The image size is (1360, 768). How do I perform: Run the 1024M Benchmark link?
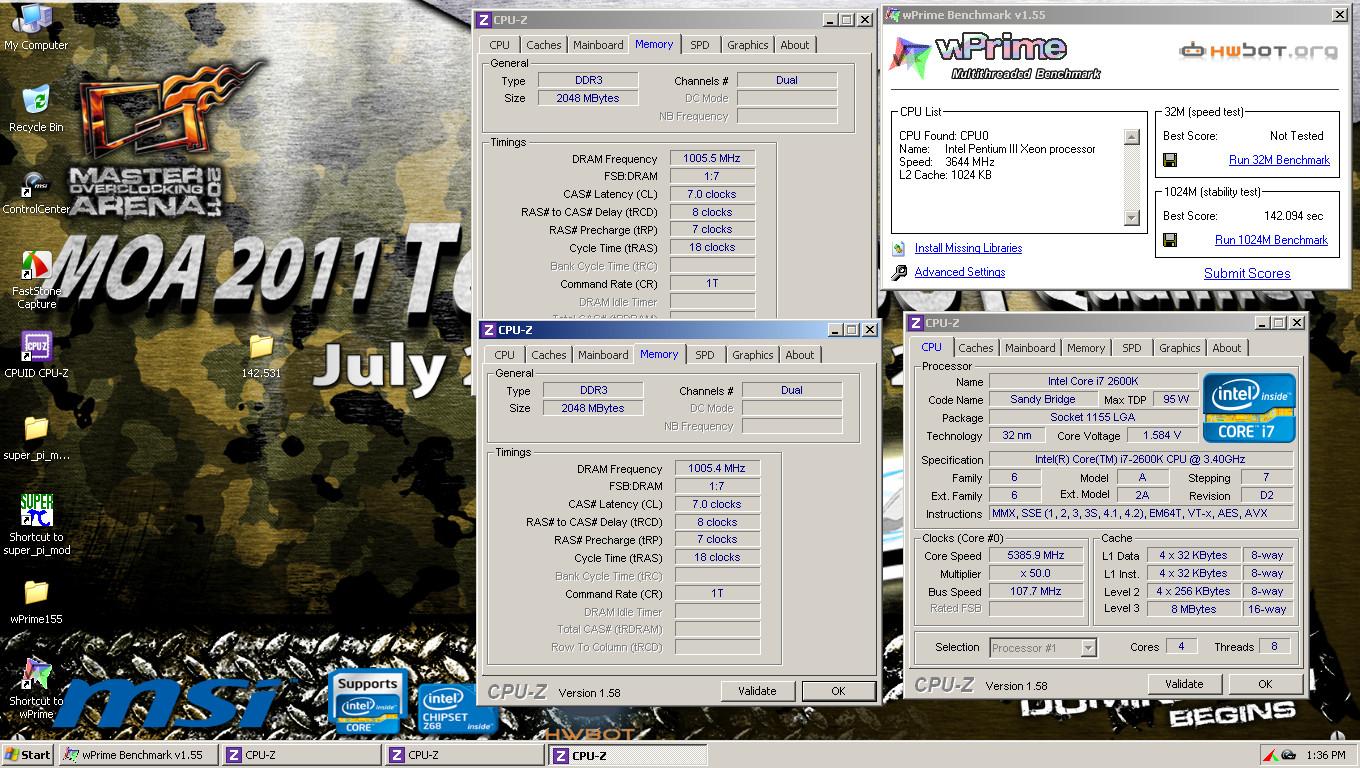[x=1271, y=240]
